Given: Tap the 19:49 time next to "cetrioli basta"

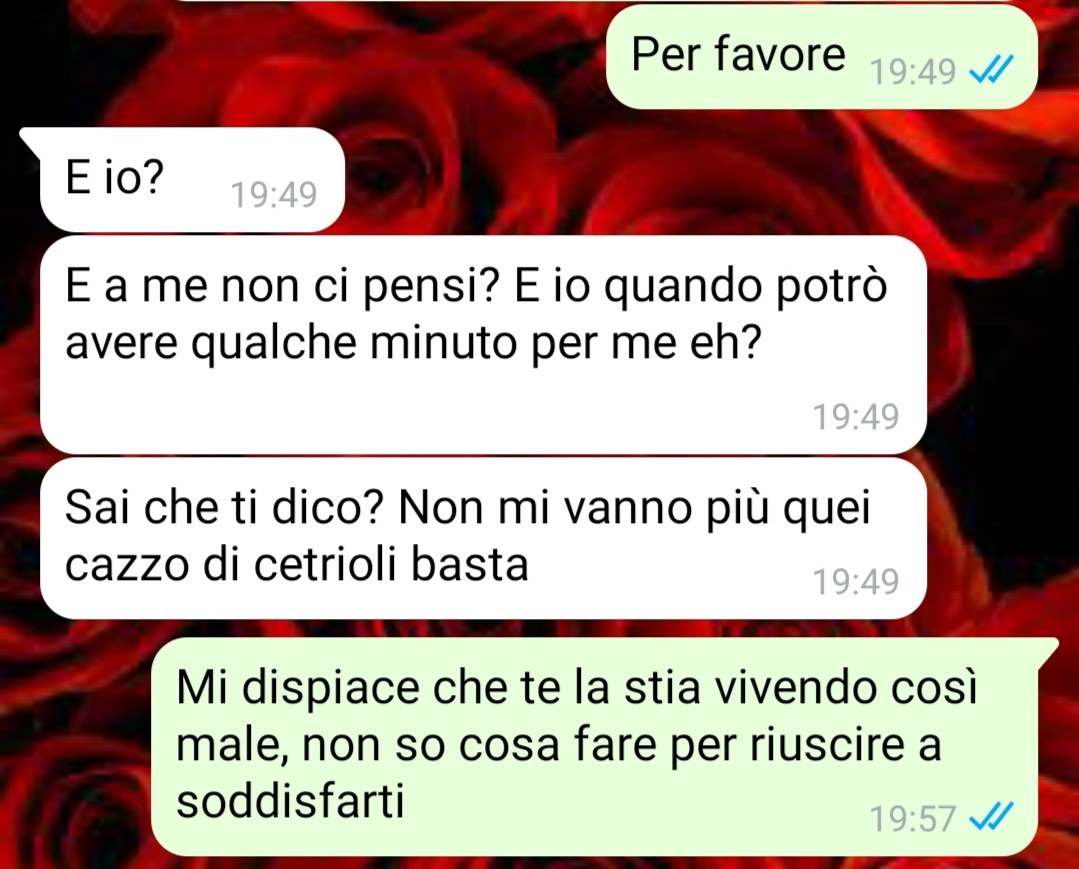Looking at the screenshot, I should pos(855,581).
